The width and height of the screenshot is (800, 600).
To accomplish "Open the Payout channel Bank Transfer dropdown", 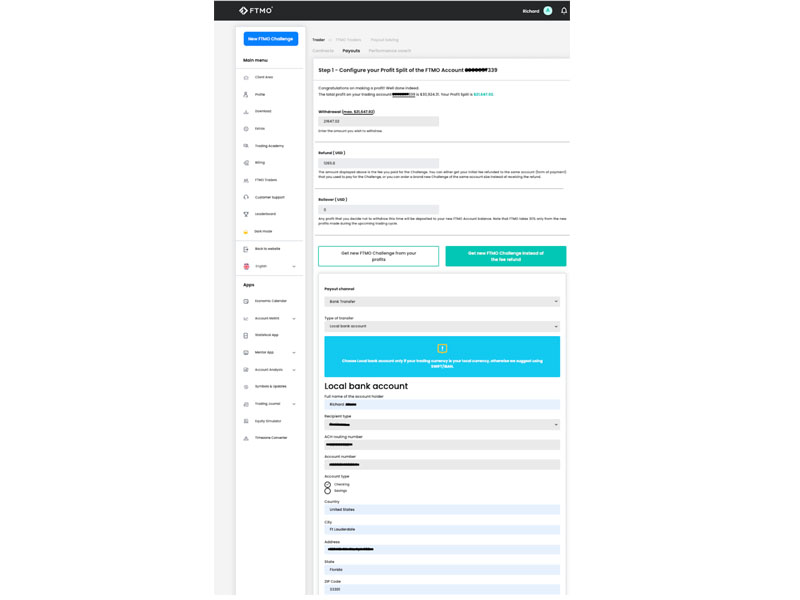I will point(442,302).
